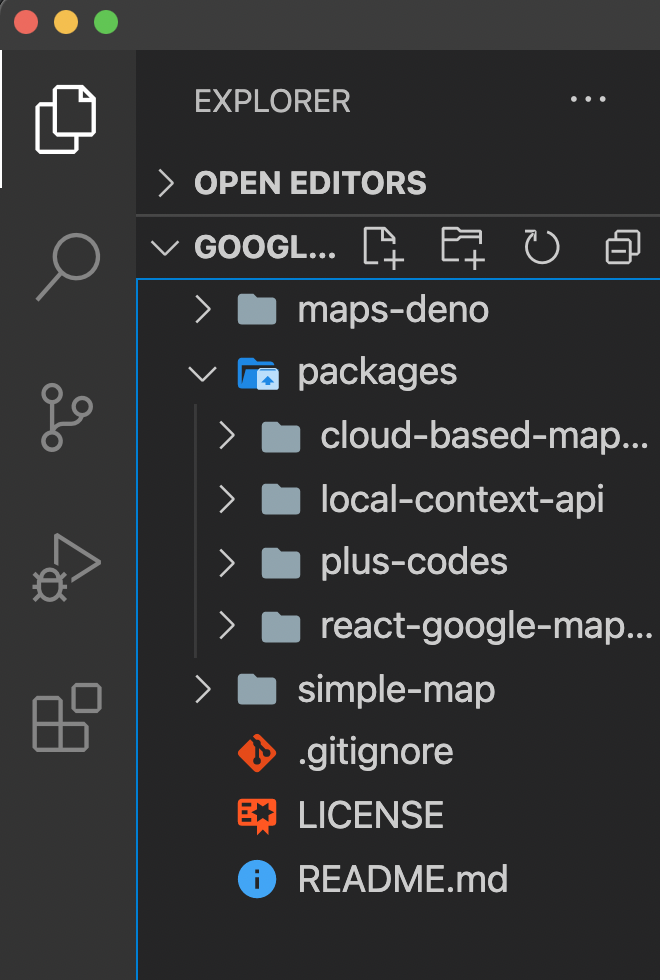
Task: Select the react-google-map... folder name
Action: (x=487, y=626)
